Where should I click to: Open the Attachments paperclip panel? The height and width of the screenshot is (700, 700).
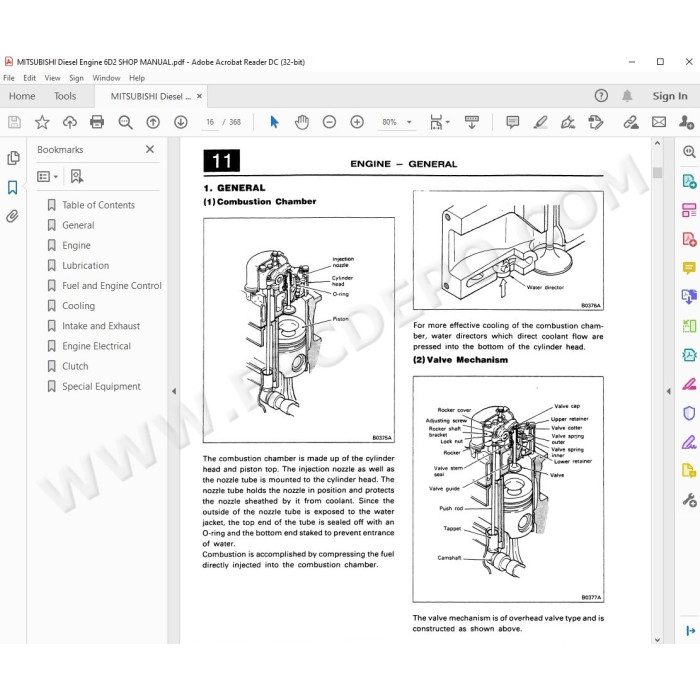(12, 217)
